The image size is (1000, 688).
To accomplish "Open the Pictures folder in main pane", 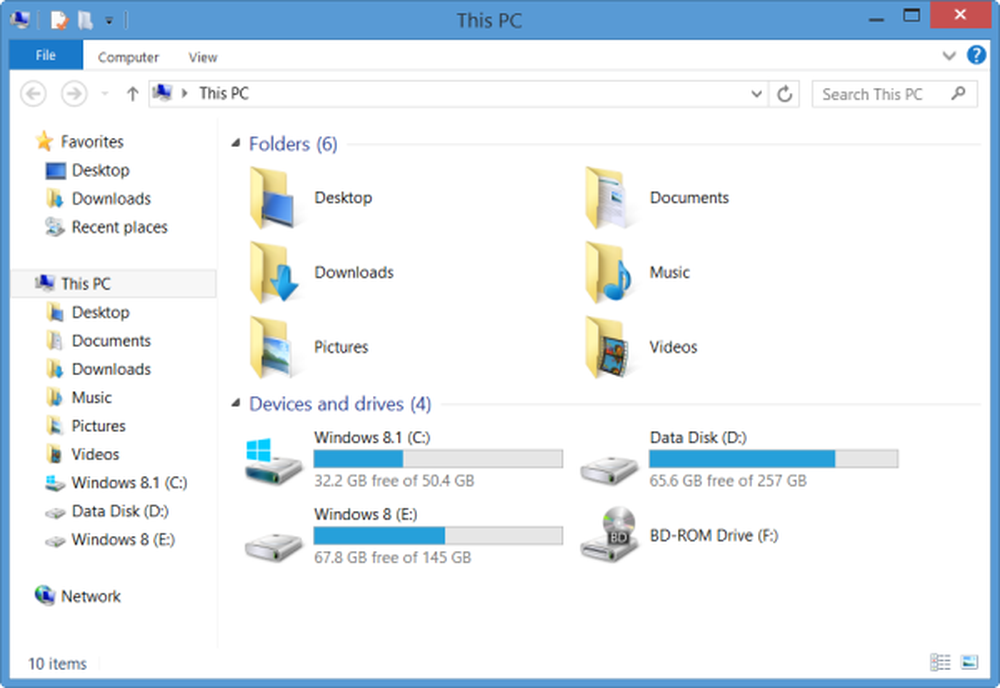I will coord(272,347).
